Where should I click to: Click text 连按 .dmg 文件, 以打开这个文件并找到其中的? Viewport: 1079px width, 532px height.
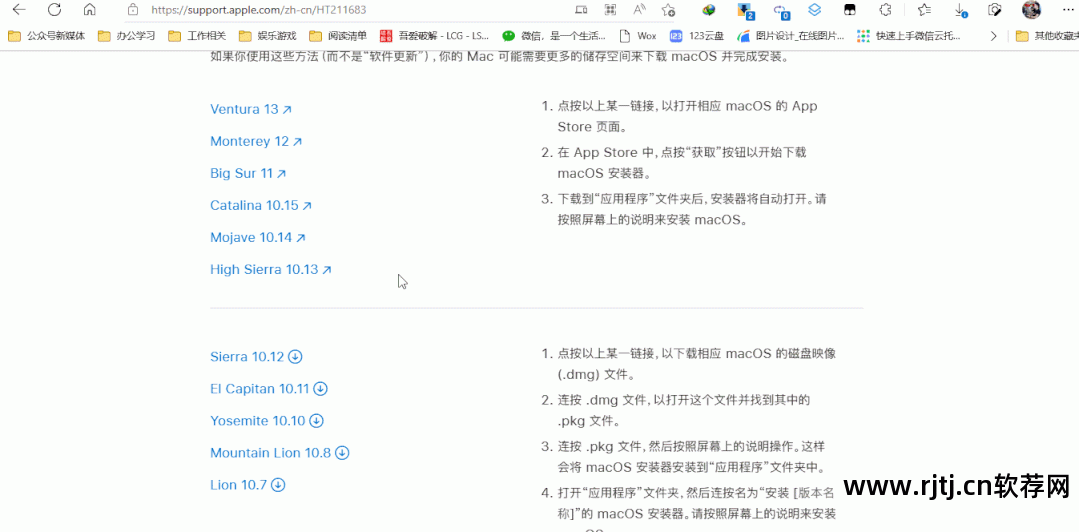click(684, 400)
